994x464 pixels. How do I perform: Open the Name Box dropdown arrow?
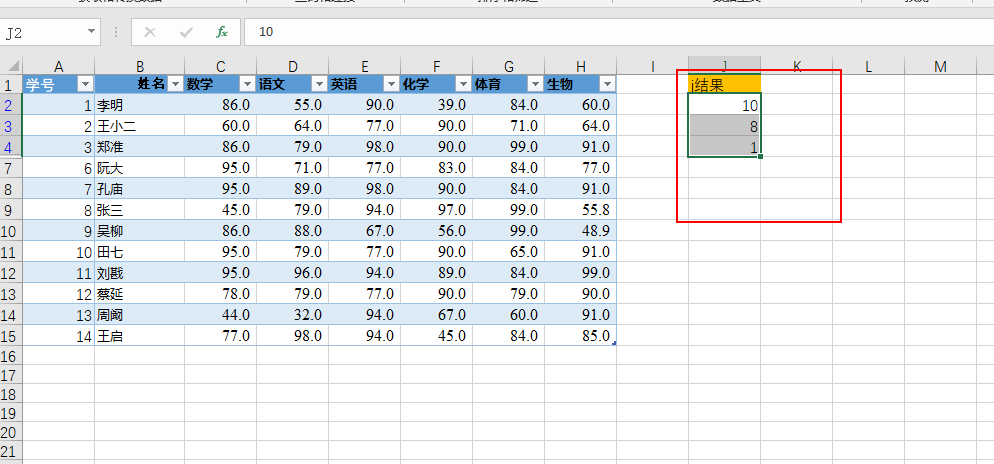92,31
